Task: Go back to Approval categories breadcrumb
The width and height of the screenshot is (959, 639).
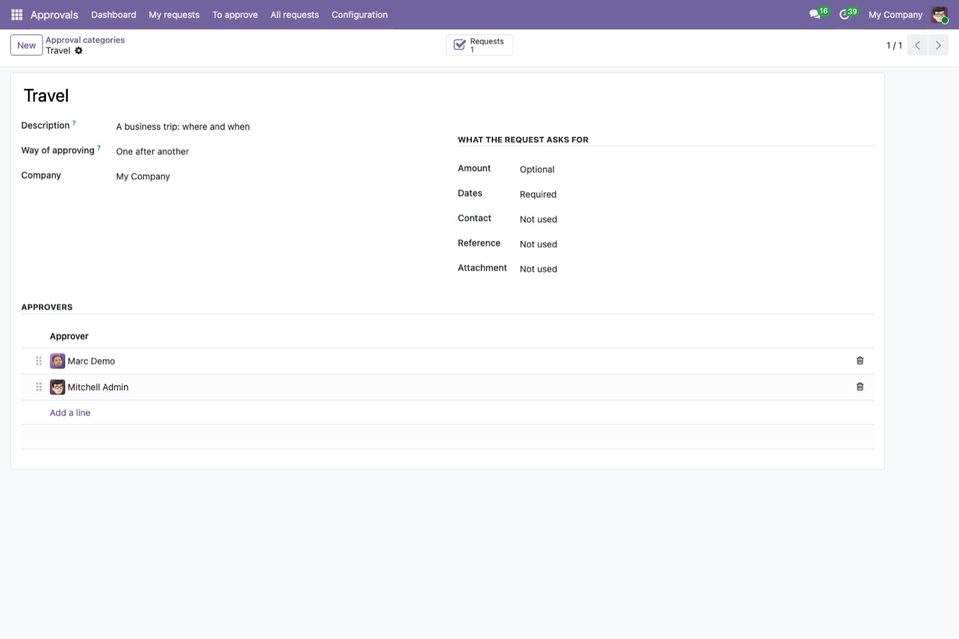Action: [x=85, y=40]
